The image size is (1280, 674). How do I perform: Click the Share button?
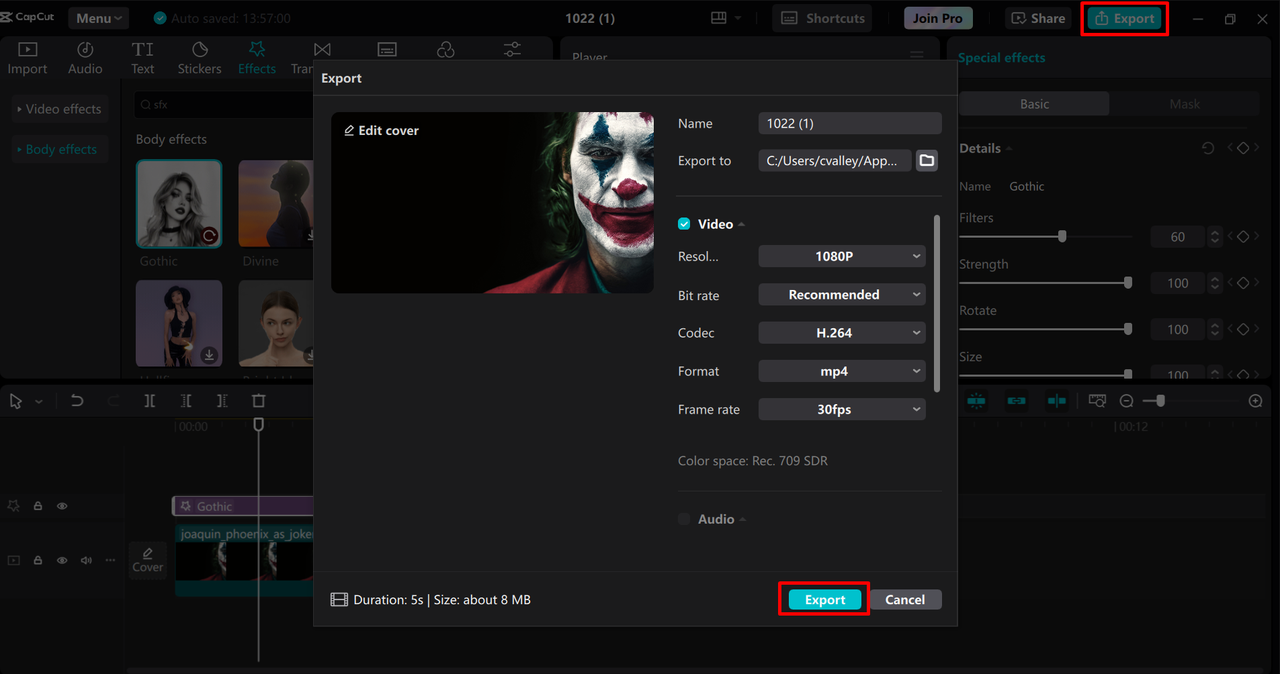tap(1038, 18)
